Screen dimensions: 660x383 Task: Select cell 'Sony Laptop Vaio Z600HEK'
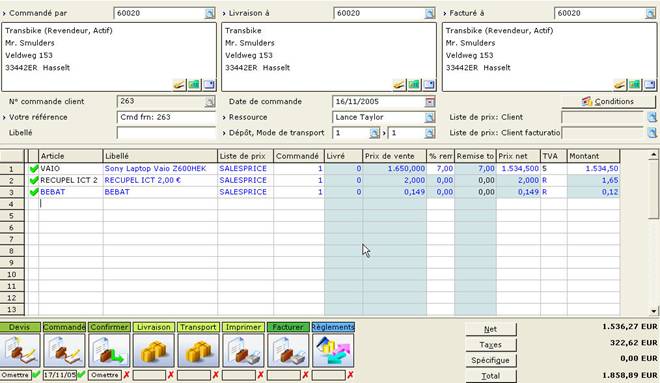(160, 168)
